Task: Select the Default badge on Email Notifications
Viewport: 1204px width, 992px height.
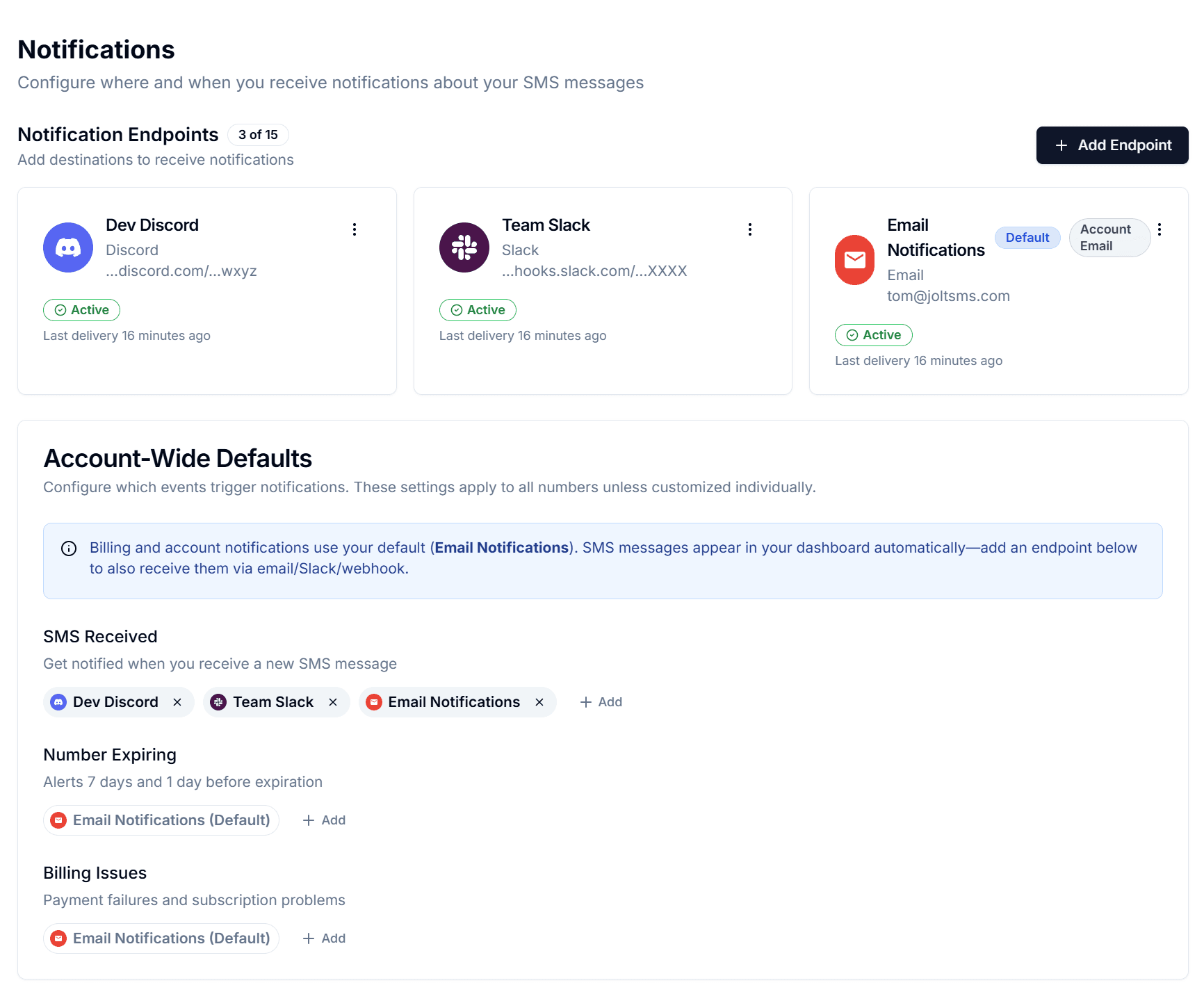Action: pos(1027,237)
